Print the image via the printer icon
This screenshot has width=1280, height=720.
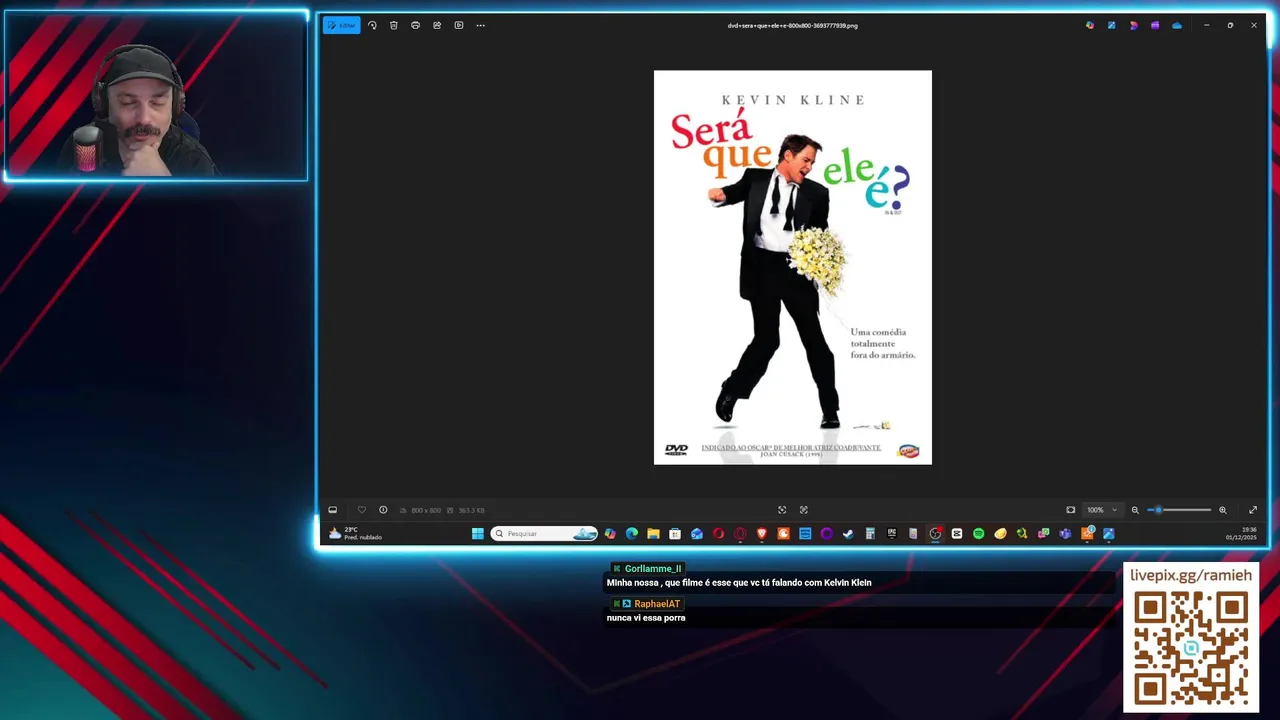pos(415,25)
